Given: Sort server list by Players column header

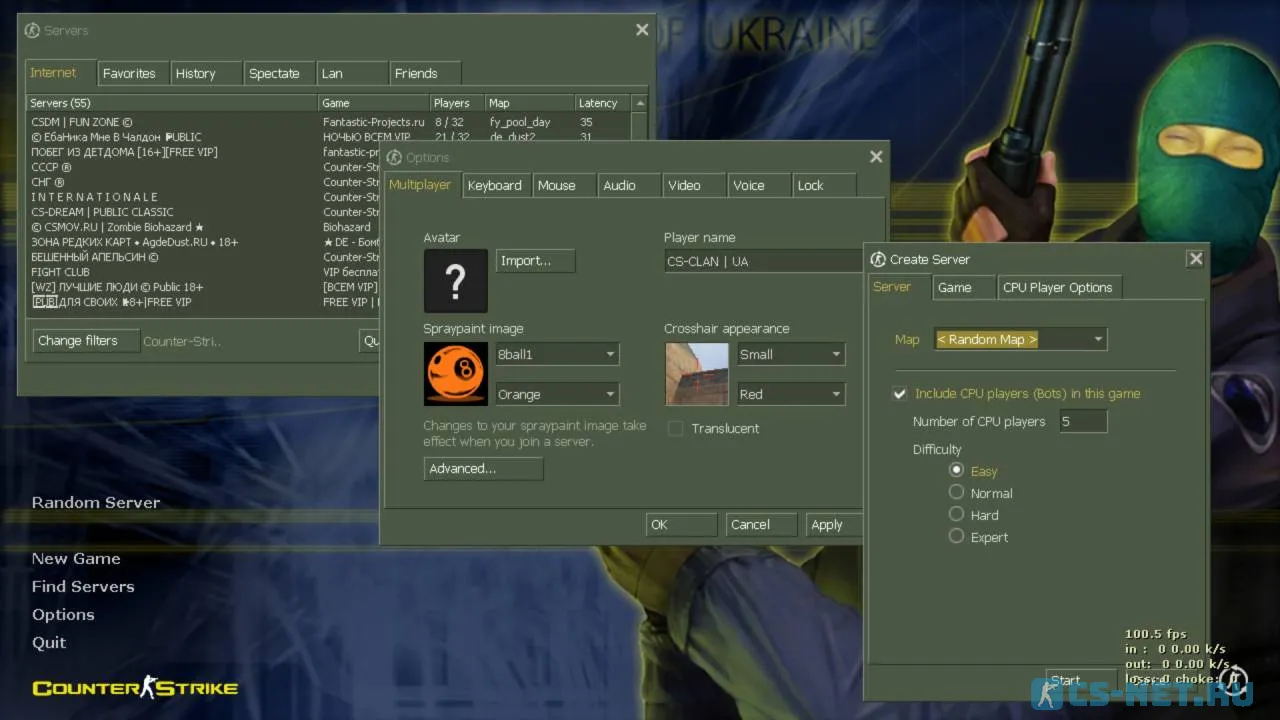Looking at the screenshot, I should [457, 103].
